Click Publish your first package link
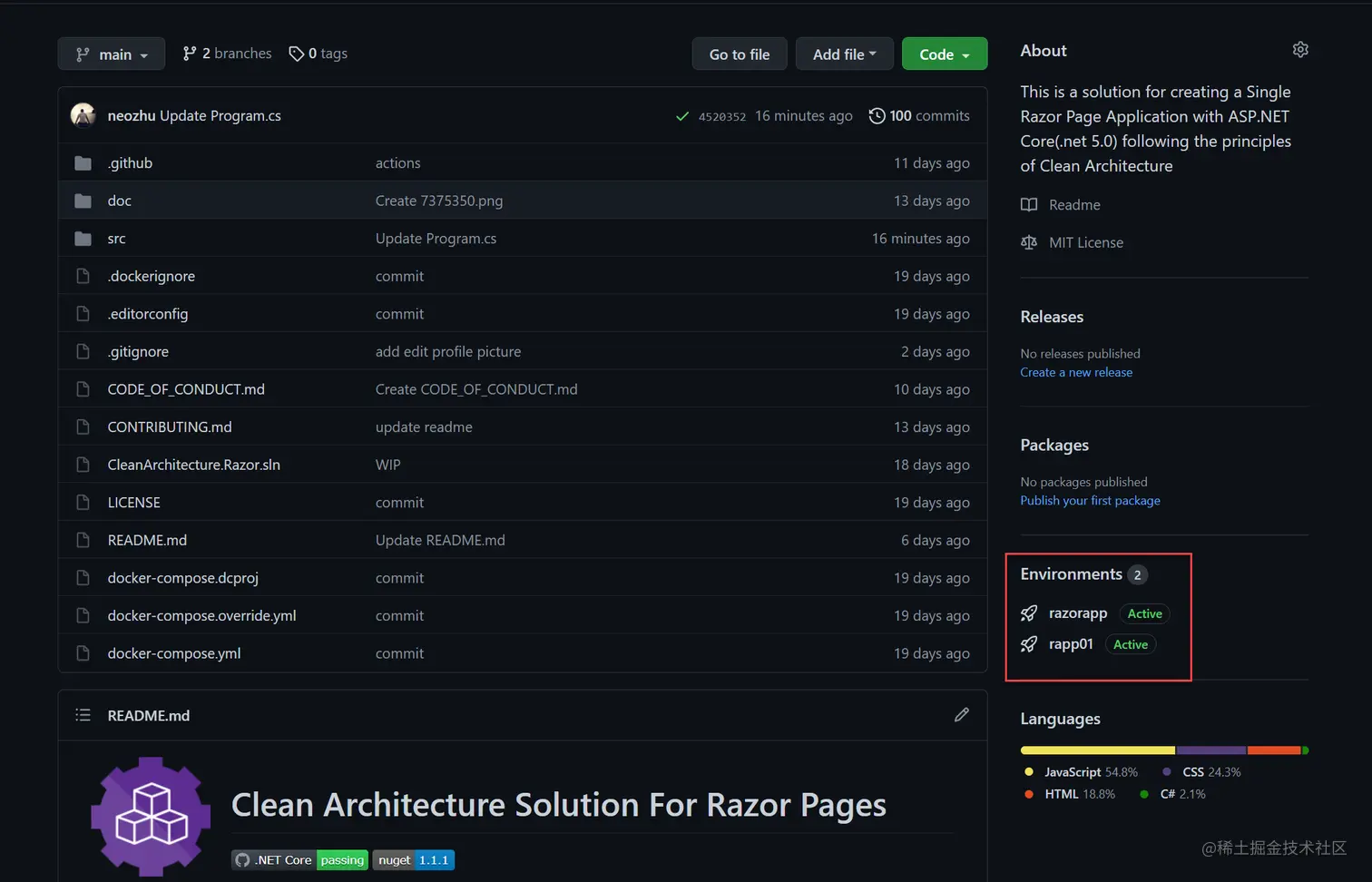This screenshot has width=1372, height=882. (x=1090, y=500)
